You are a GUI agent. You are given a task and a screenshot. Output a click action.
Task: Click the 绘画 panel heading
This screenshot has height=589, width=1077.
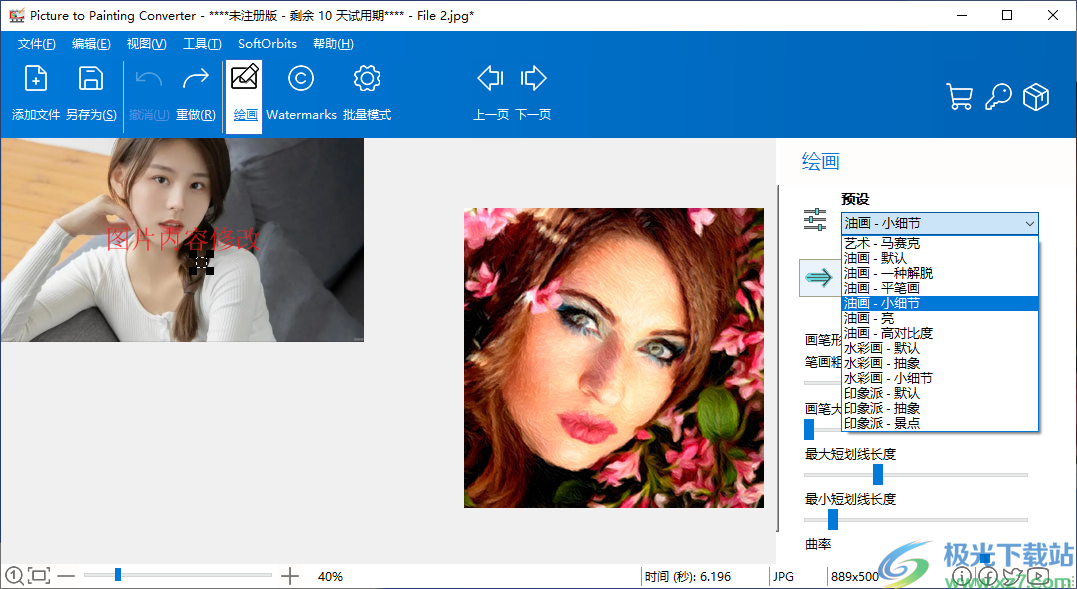pos(820,161)
